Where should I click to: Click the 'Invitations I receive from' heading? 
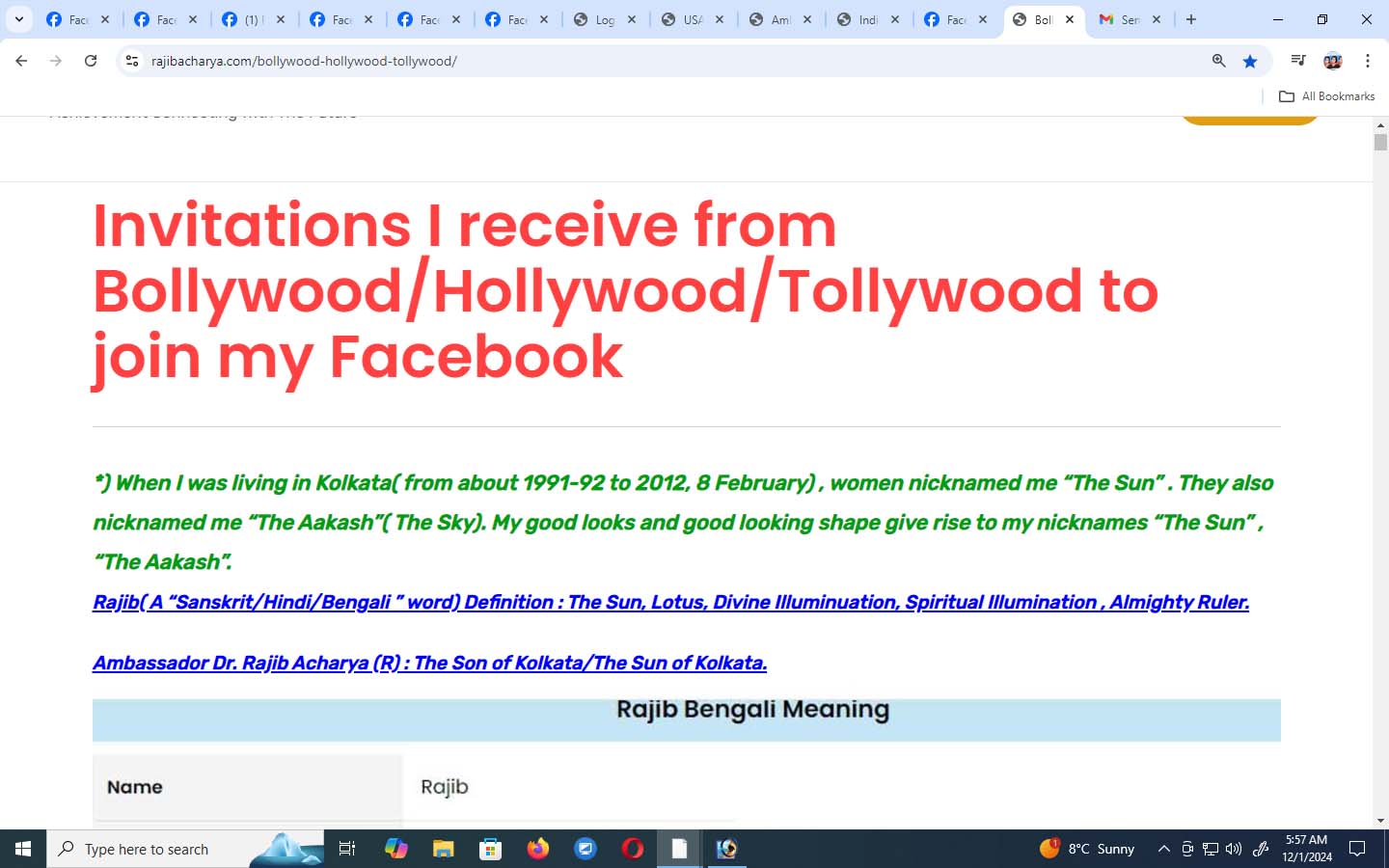click(625, 291)
